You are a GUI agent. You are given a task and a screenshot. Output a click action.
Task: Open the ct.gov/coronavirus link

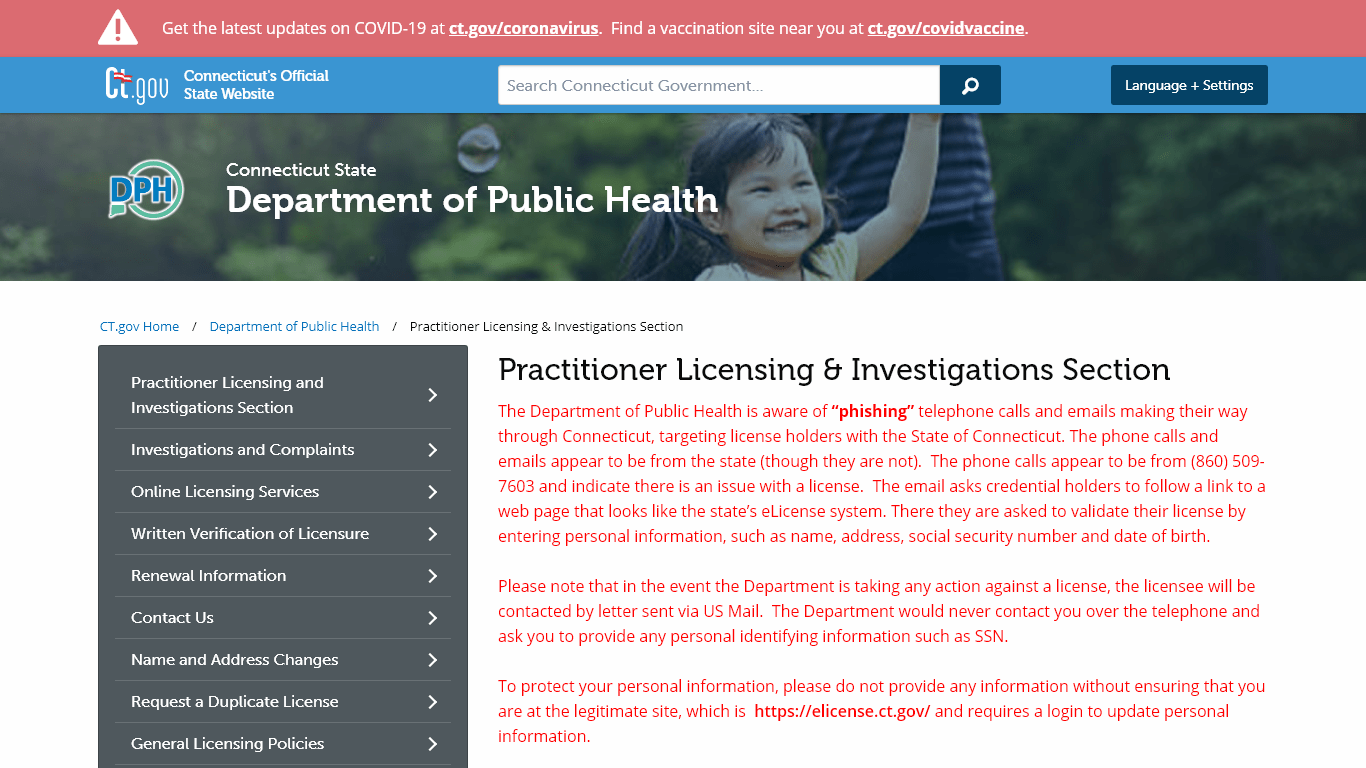pyautogui.click(x=523, y=28)
